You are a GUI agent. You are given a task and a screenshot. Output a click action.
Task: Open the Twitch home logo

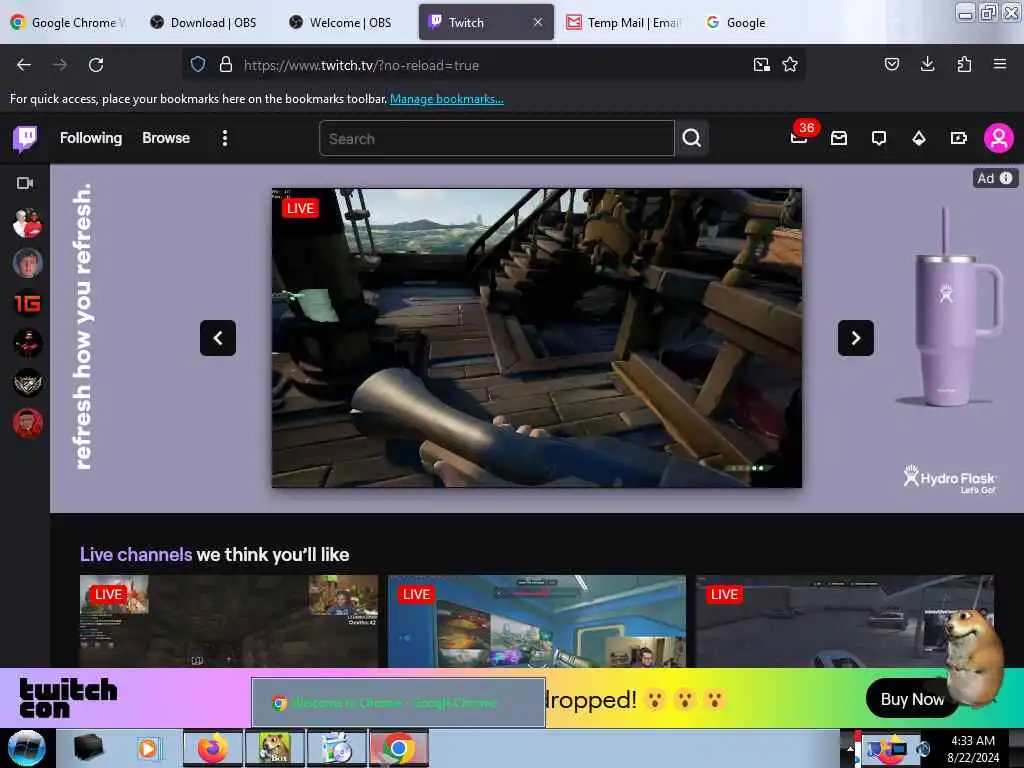(x=25, y=138)
